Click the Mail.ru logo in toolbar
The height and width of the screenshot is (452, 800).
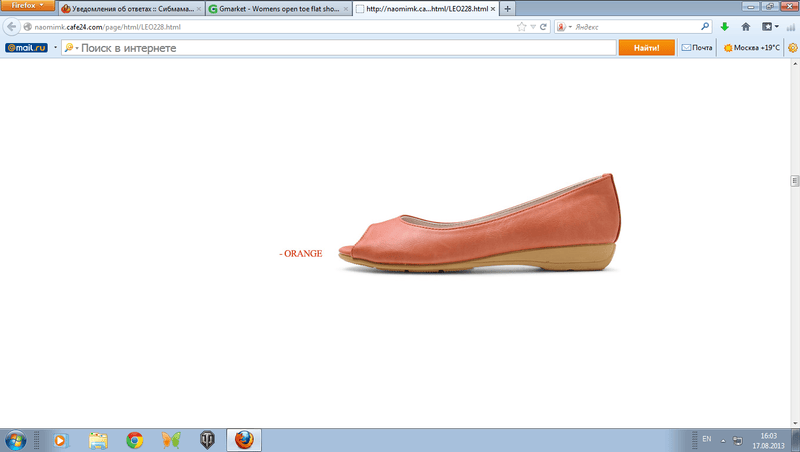pos(24,47)
